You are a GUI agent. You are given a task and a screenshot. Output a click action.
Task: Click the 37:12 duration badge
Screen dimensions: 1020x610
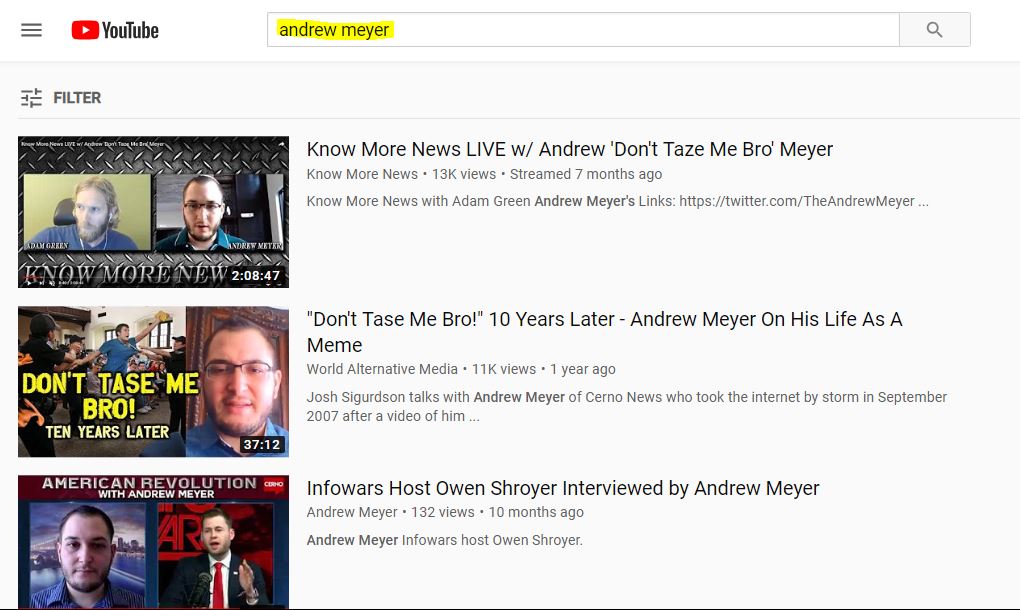point(262,445)
